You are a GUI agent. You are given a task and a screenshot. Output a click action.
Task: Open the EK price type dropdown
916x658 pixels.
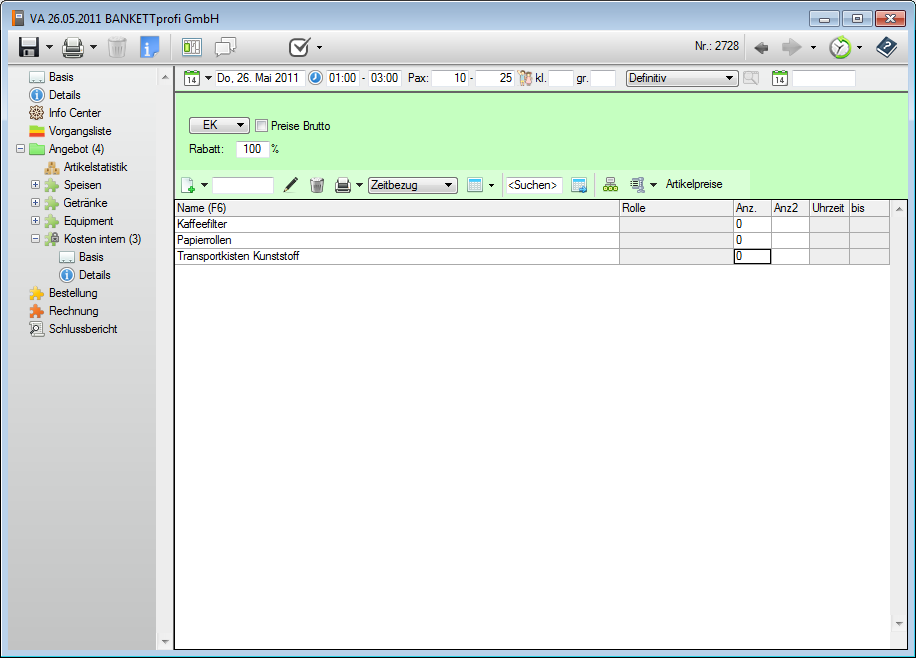pos(219,126)
